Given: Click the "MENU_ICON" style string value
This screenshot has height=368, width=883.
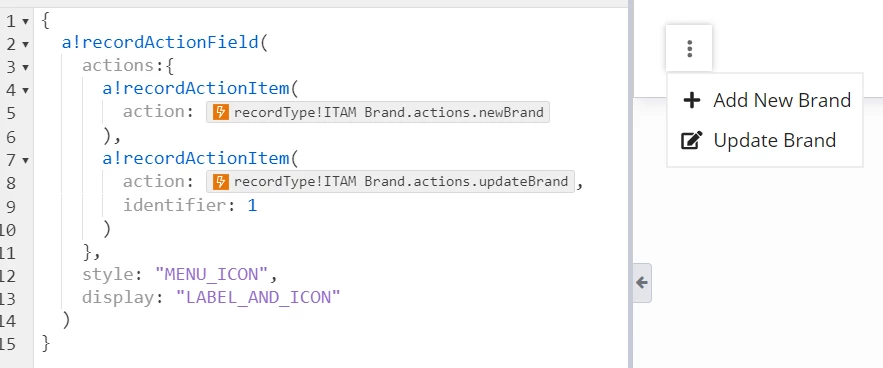Looking at the screenshot, I should click(x=211, y=274).
